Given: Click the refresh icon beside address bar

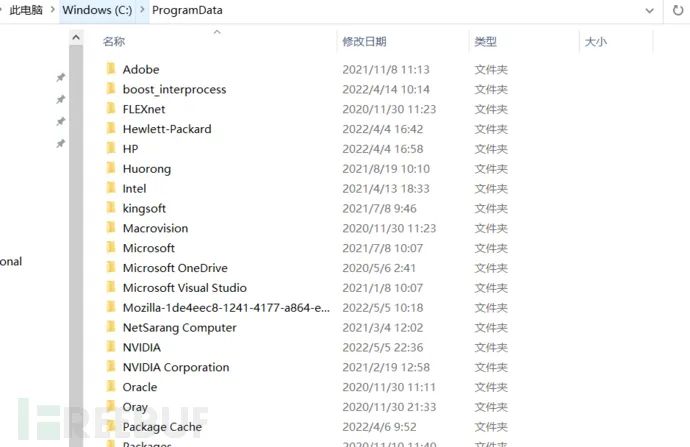Looking at the screenshot, I should tap(678, 10).
